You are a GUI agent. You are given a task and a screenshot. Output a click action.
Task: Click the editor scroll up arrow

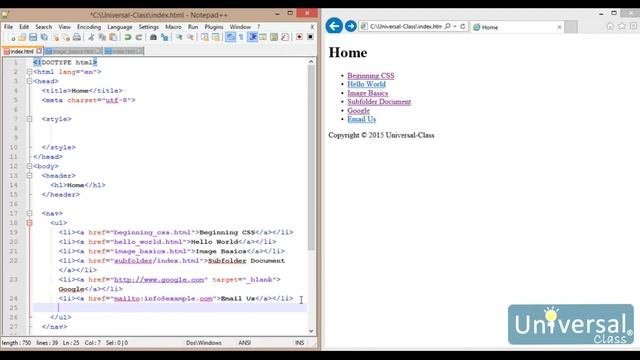pyautogui.click(x=311, y=62)
